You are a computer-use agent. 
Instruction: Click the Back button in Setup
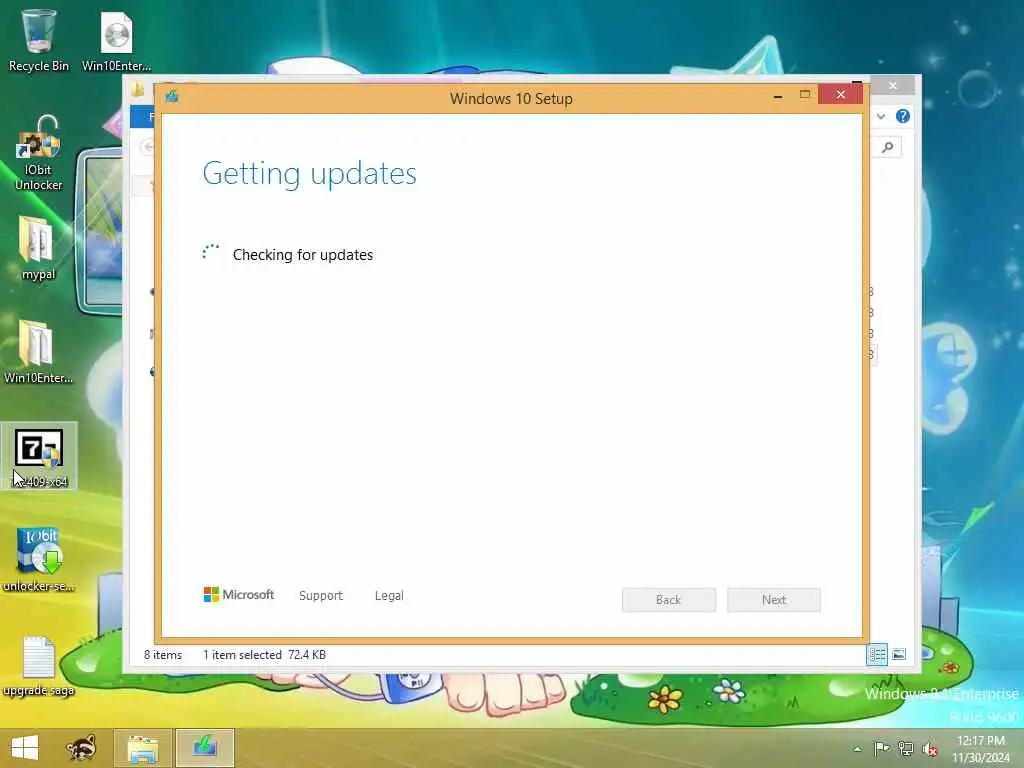pyautogui.click(x=669, y=600)
